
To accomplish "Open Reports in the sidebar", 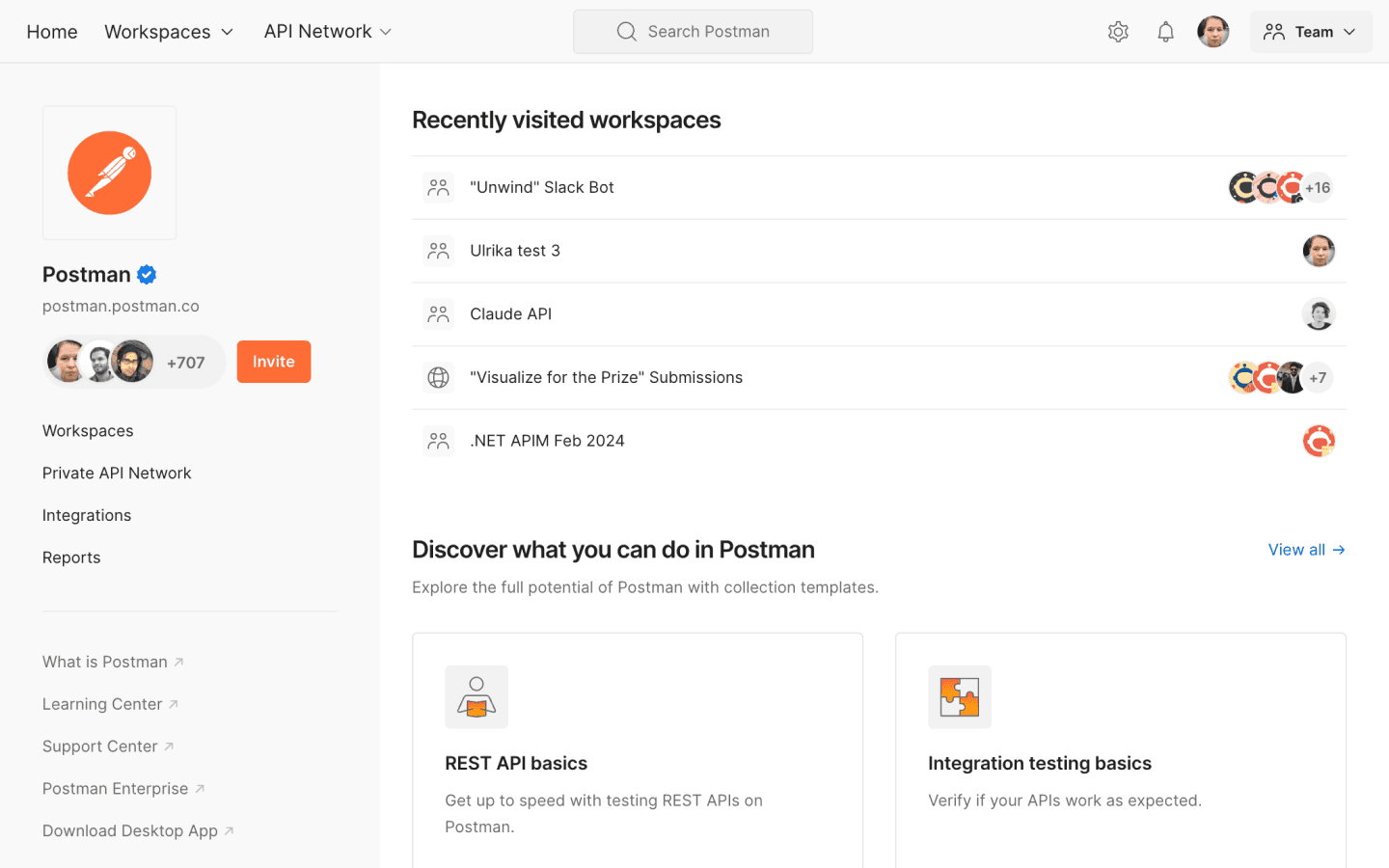I will (71, 557).
